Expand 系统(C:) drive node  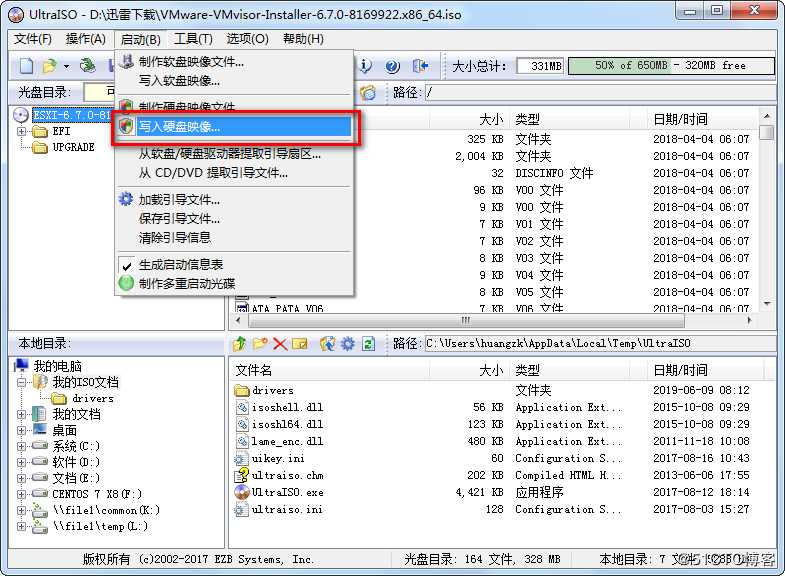coord(21,446)
